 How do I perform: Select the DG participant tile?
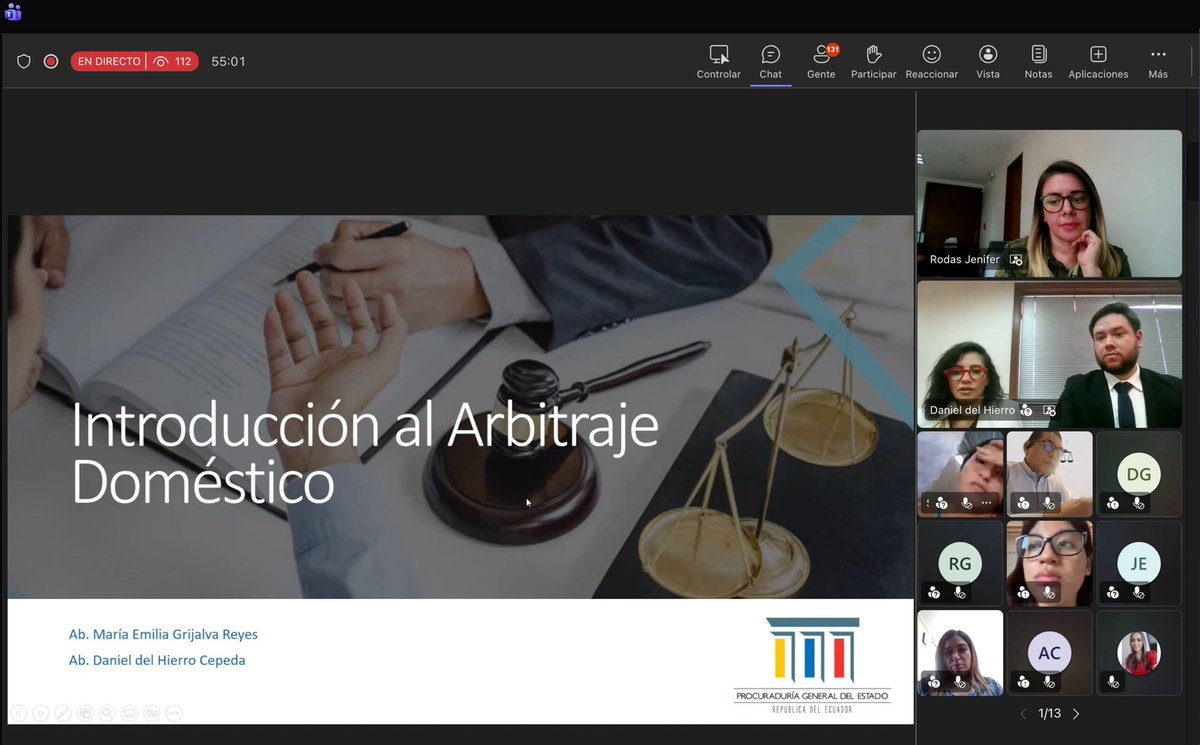click(1139, 474)
